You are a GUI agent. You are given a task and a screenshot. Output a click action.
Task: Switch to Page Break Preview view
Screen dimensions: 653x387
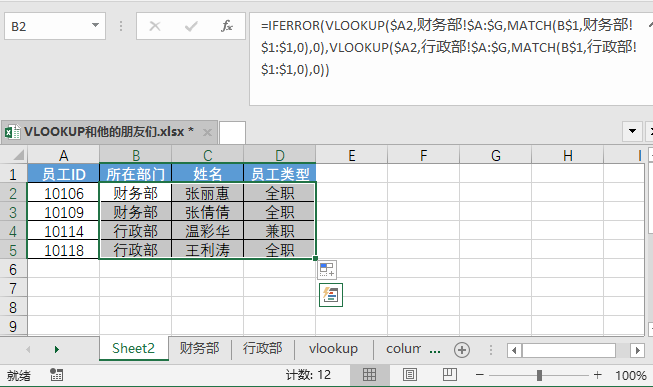point(449,375)
